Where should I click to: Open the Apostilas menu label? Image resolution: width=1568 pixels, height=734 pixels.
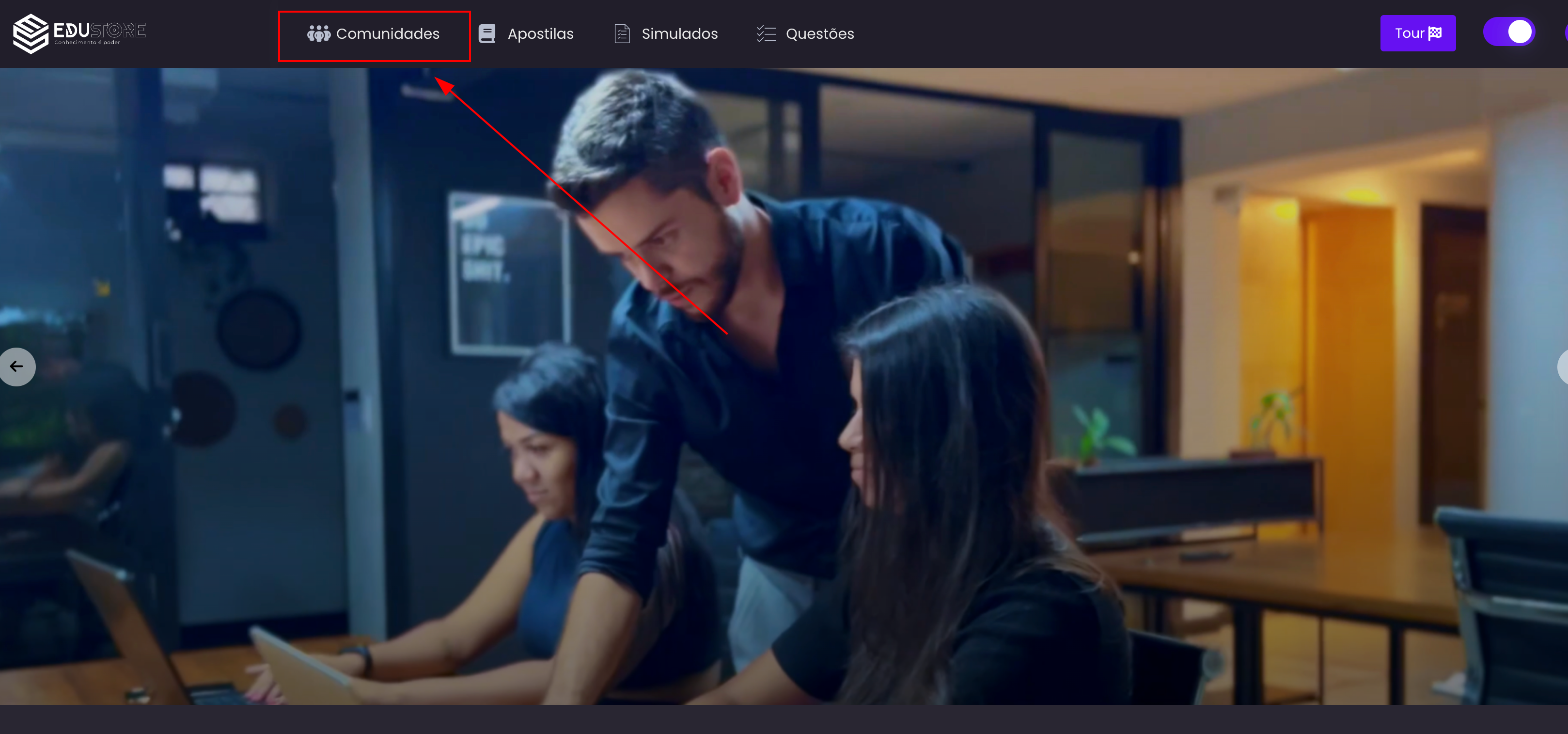(540, 33)
